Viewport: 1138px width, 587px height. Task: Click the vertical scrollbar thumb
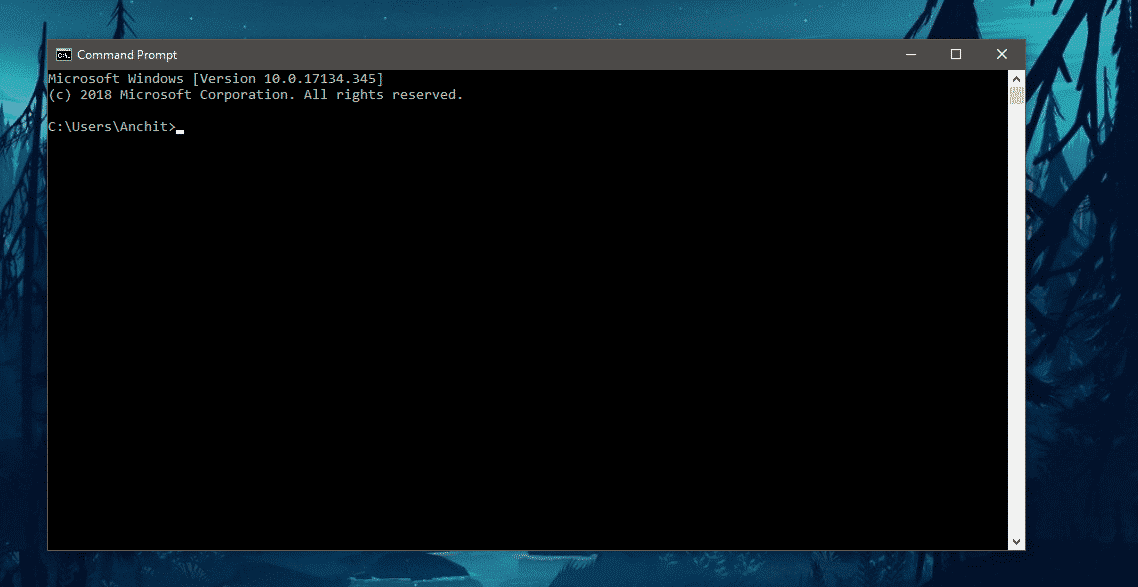click(x=1016, y=95)
